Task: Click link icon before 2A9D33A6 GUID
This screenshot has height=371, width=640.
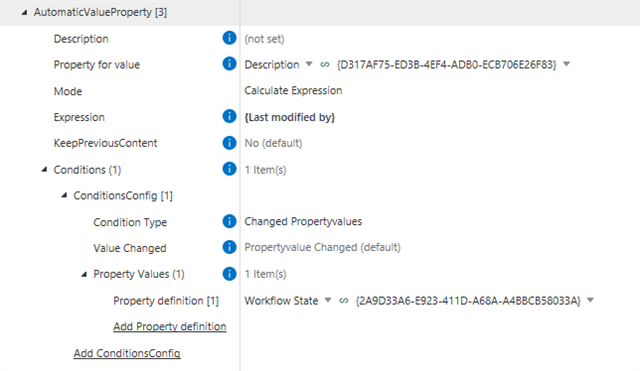Action: click(344, 301)
